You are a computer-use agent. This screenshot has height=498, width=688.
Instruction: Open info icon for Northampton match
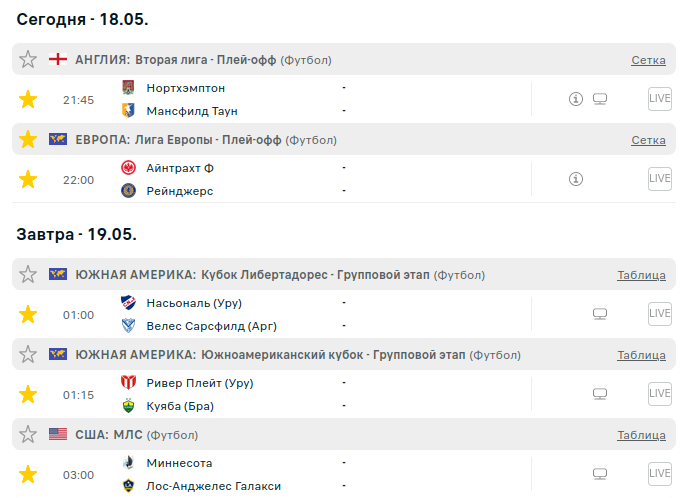coord(575,99)
